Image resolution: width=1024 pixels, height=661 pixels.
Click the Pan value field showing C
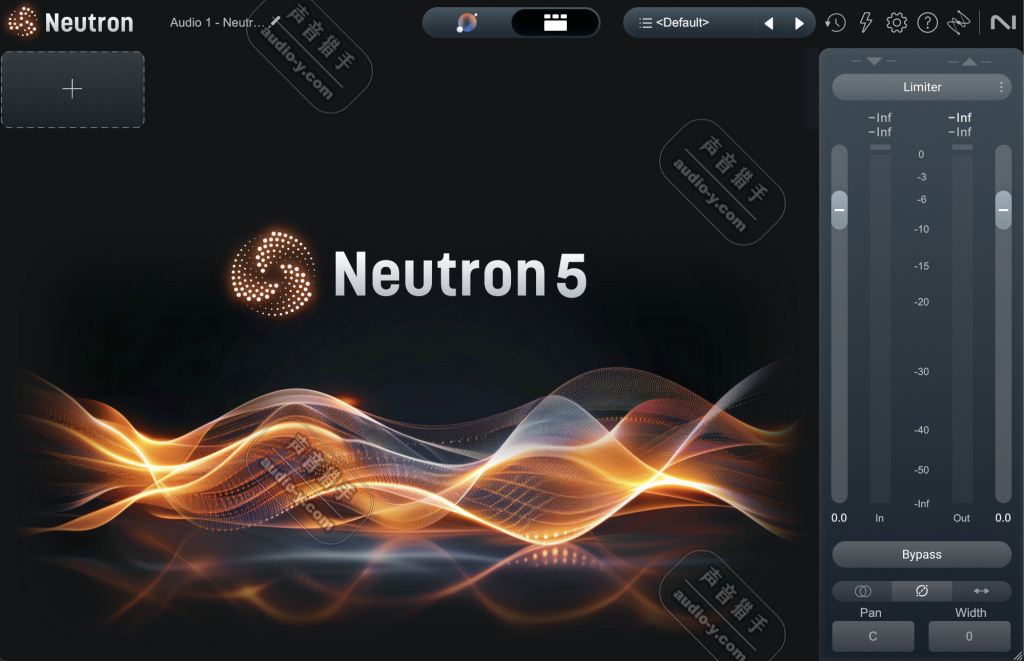872,636
